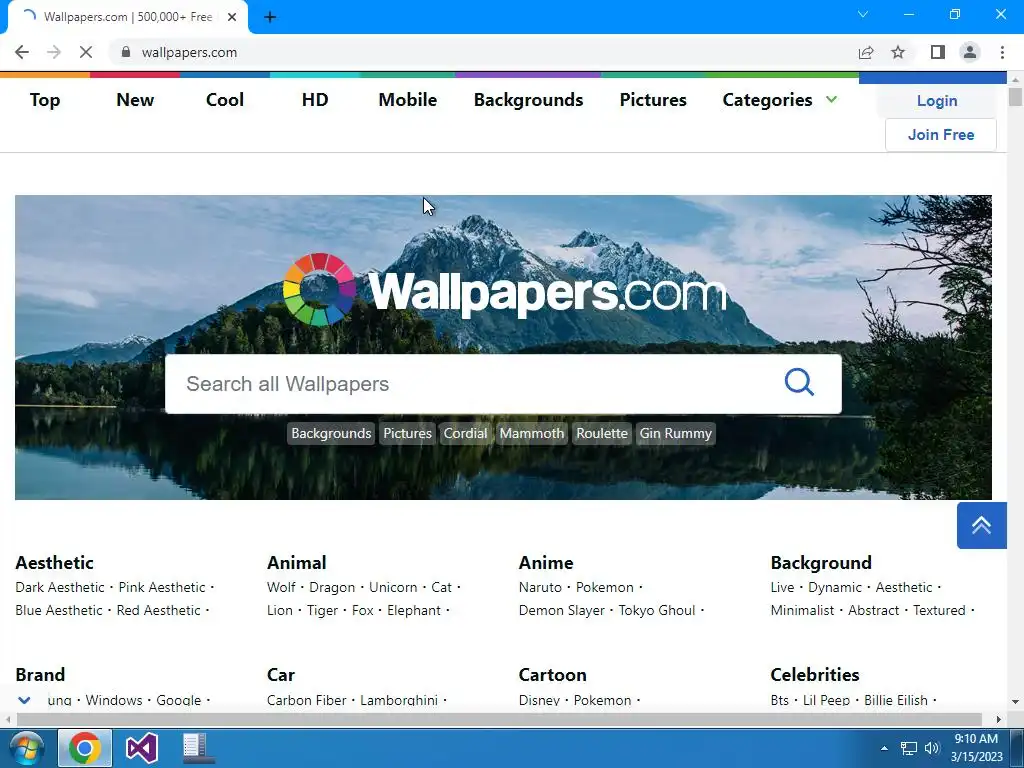
Task: Open a new tab
Action: click(270, 17)
